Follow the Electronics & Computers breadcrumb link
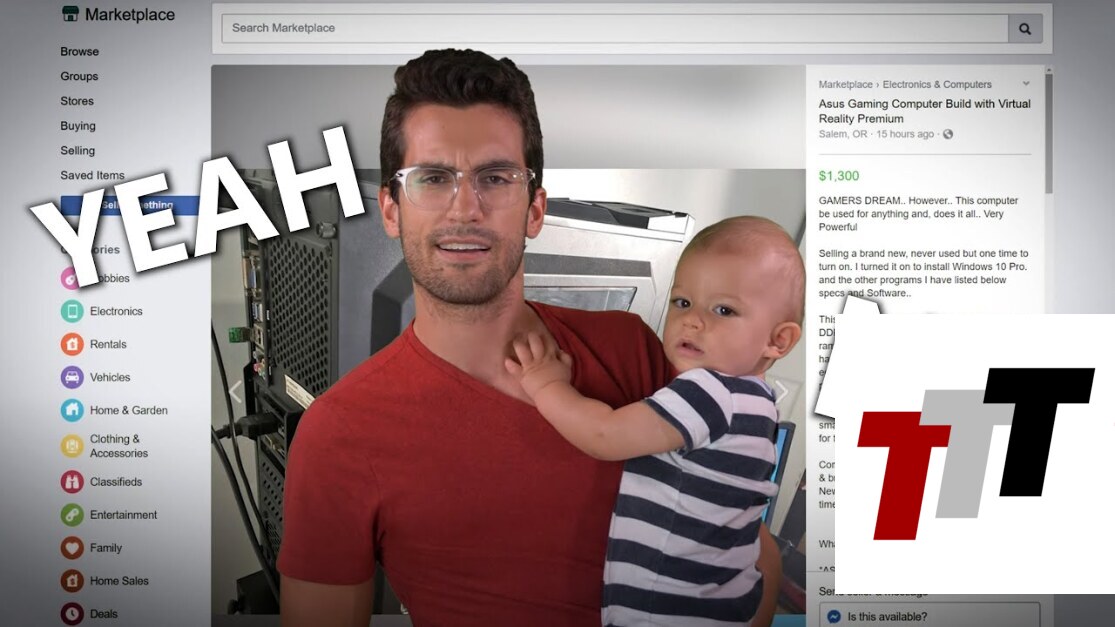Screen dimensions: 1115x627 (937, 85)
